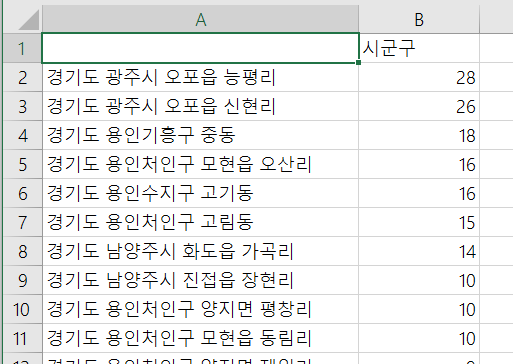The width and height of the screenshot is (513, 364).
Task: Select row 5 header
Action: (22, 164)
